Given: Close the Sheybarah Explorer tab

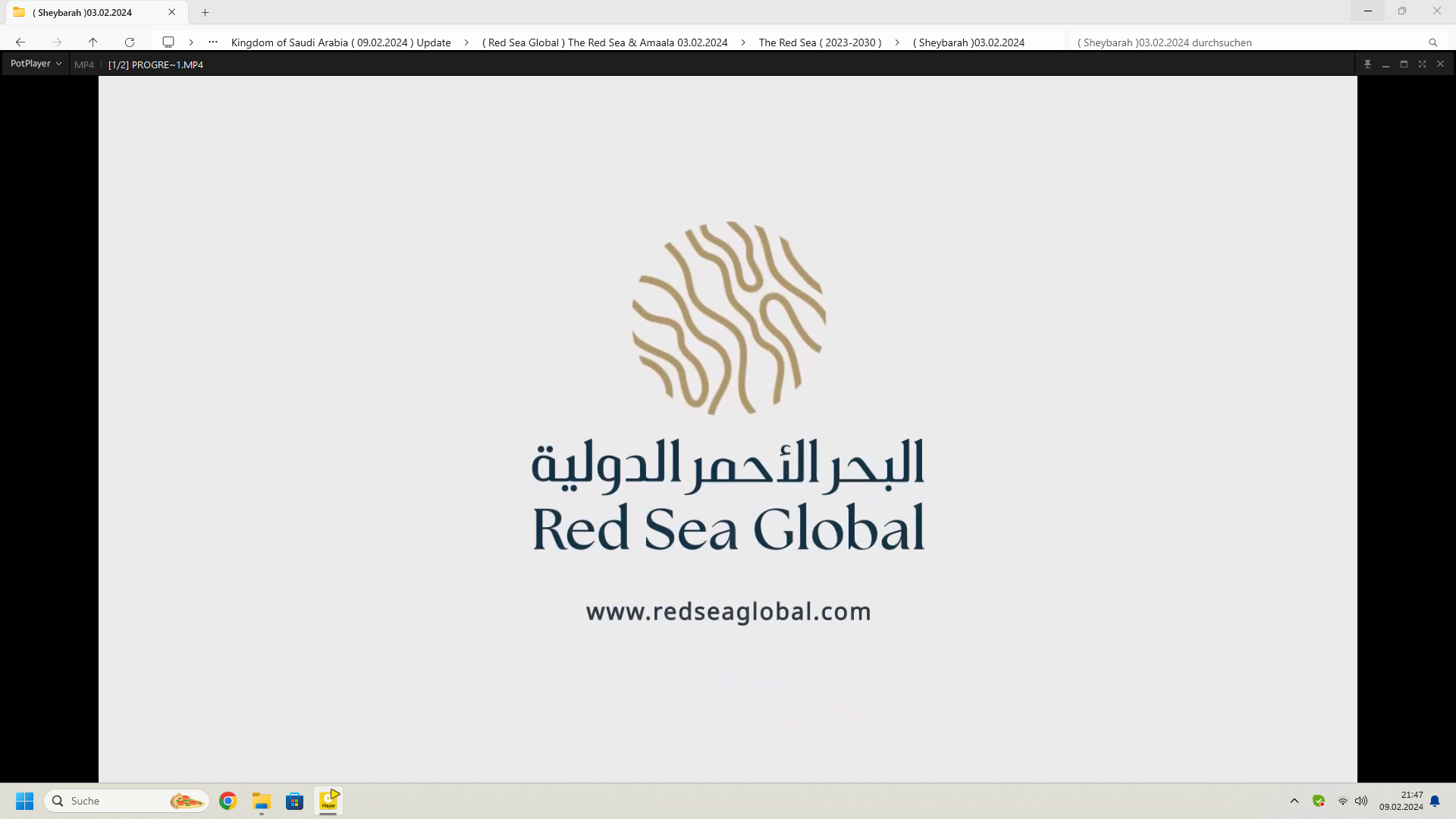Looking at the screenshot, I should 172,12.
